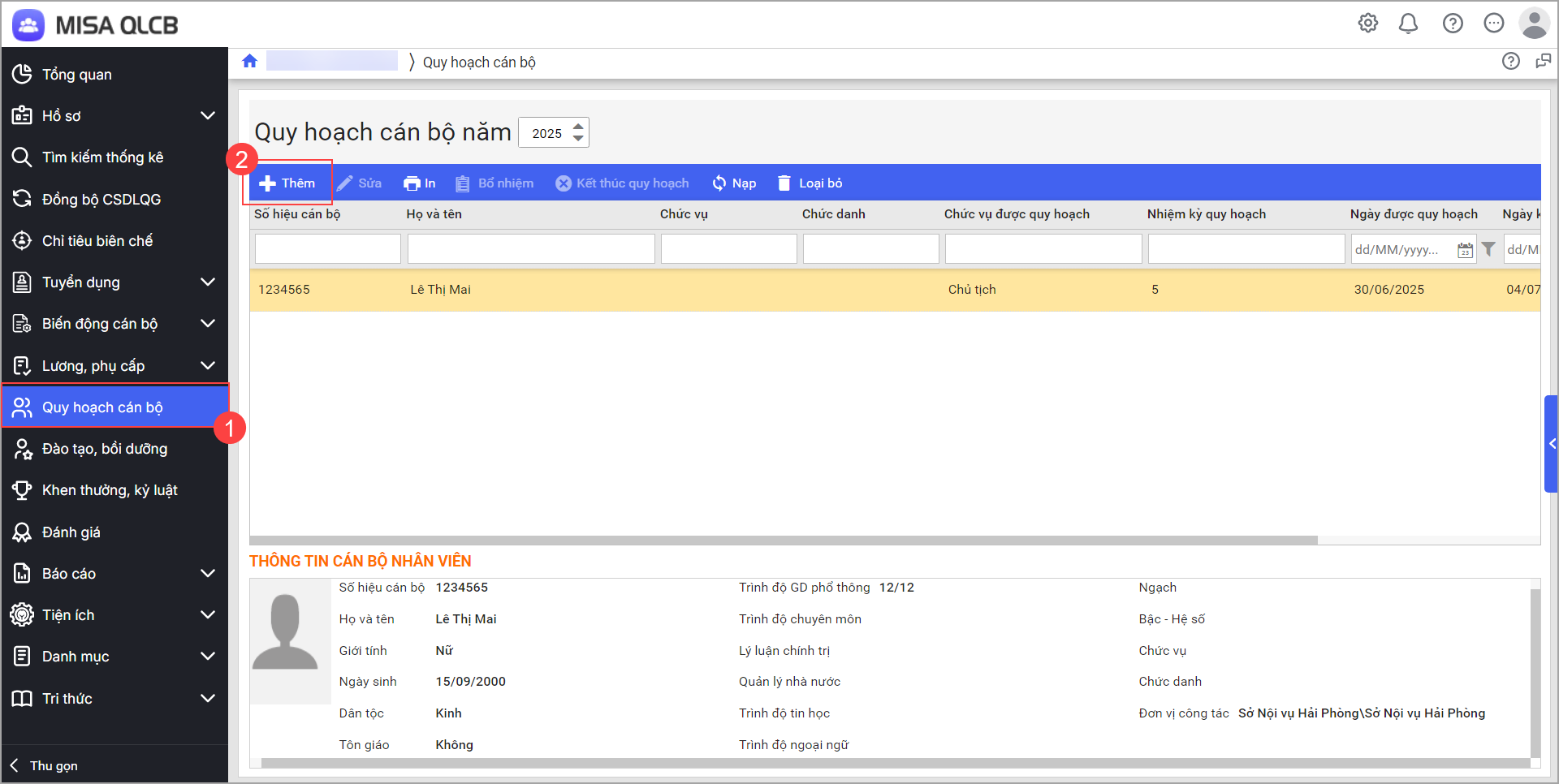Click the home breadcrumb icon
This screenshot has width=1559, height=784.
(x=250, y=62)
